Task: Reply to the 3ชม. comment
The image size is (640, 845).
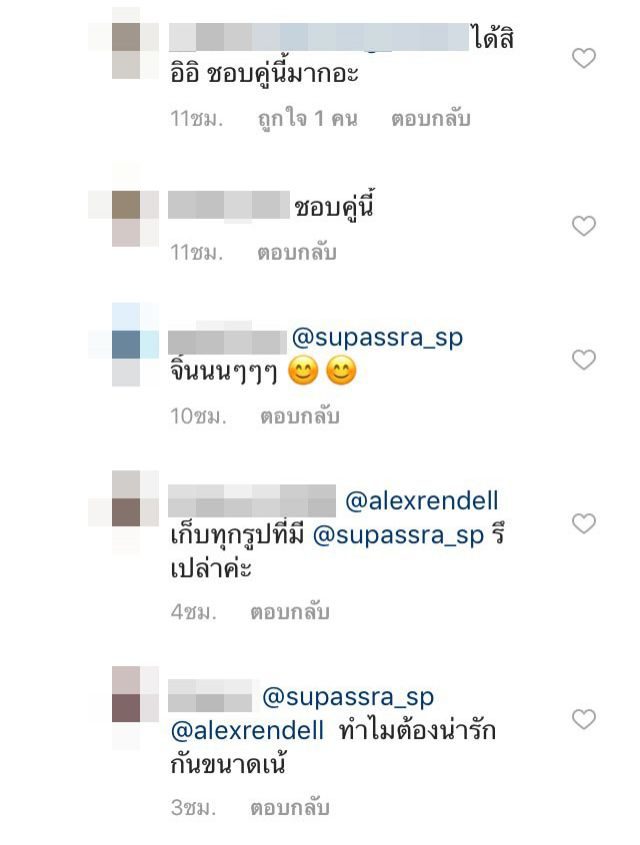Action: [x=290, y=807]
